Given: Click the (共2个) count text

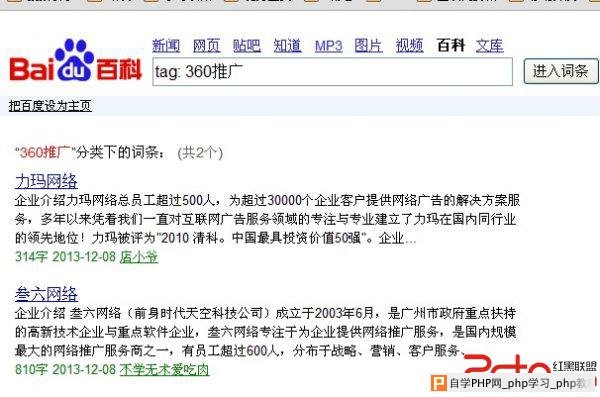Looking at the screenshot, I should coord(200,153).
